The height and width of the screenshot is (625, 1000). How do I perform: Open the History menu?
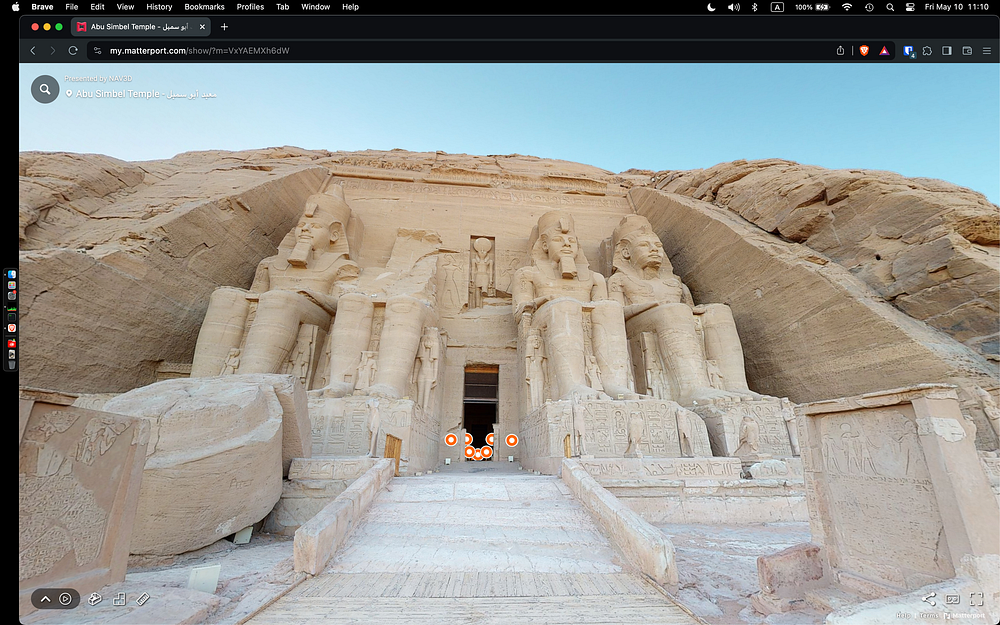point(159,7)
